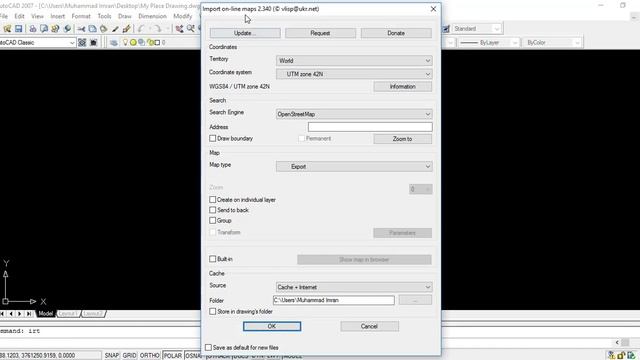
Task: Toggle ORTHO mode in status bar
Action: tap(150, 356)
